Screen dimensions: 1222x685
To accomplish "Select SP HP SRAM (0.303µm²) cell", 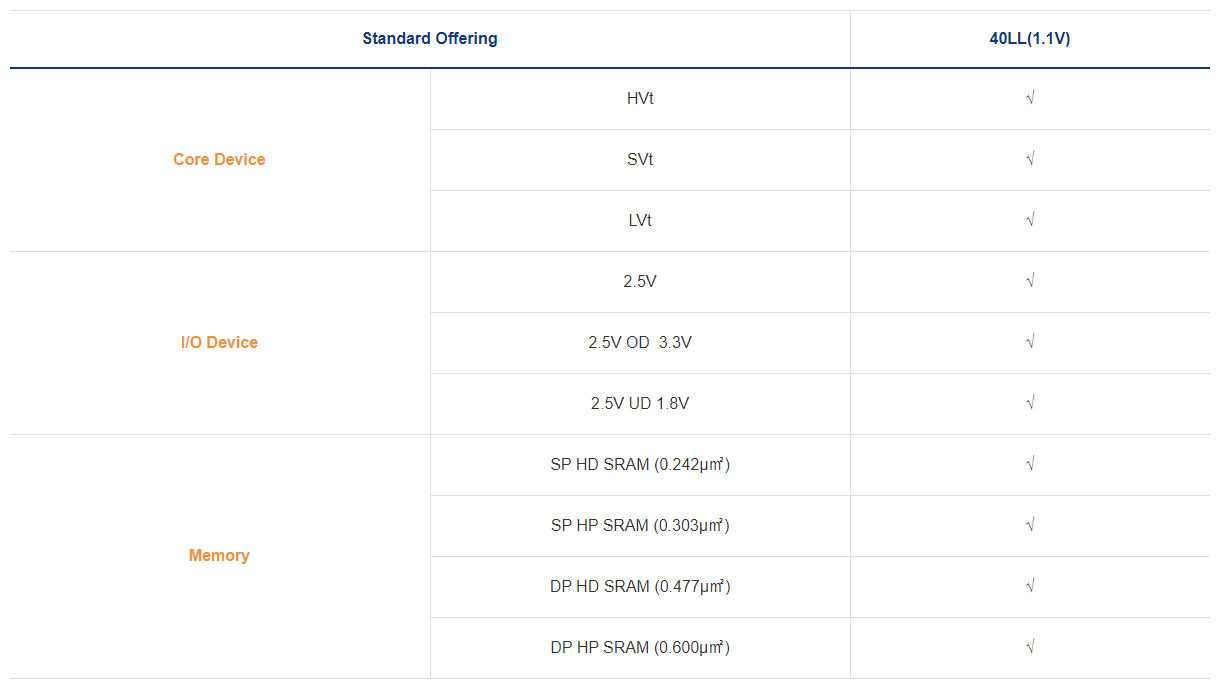I will point(640,526).
